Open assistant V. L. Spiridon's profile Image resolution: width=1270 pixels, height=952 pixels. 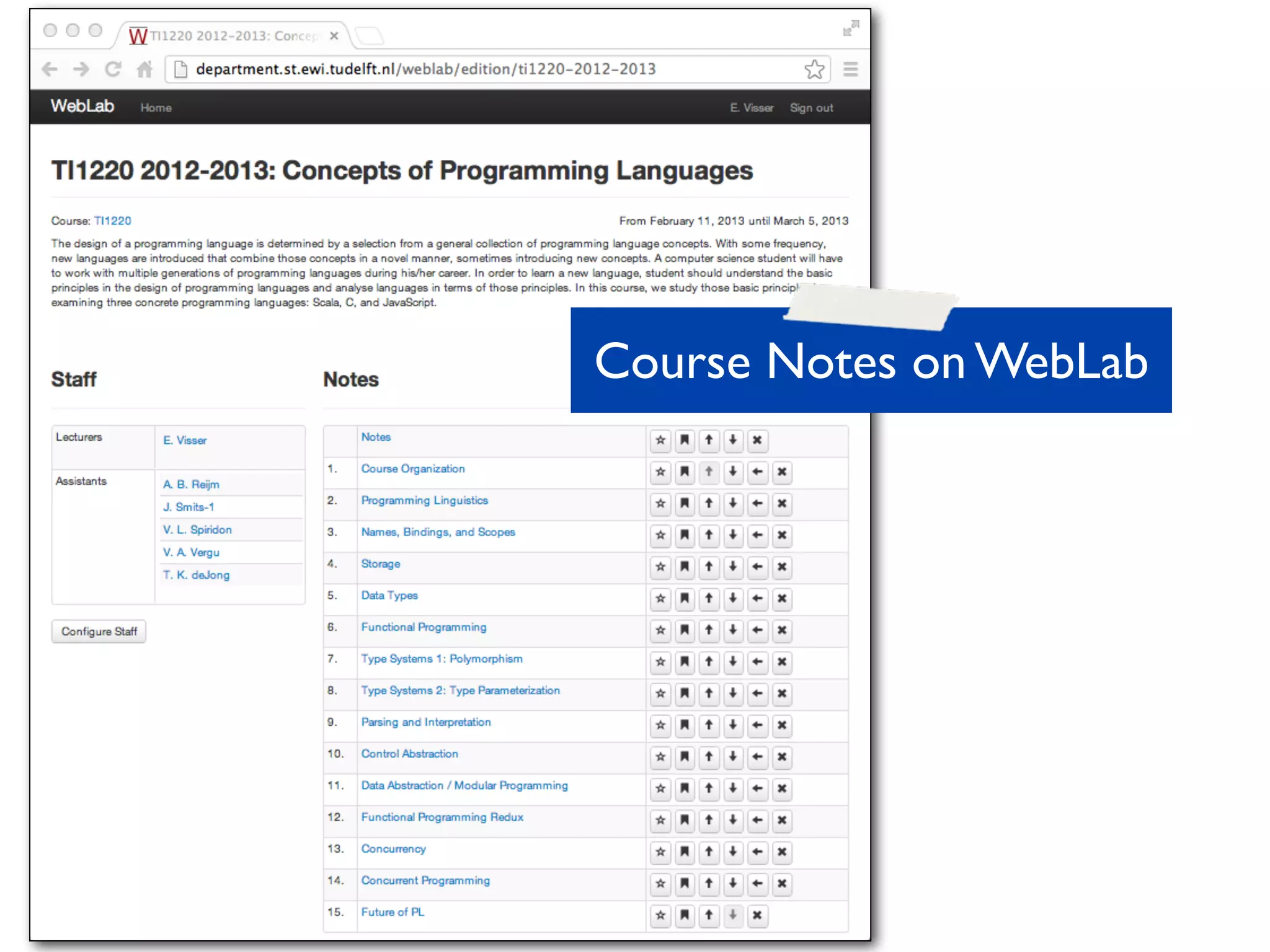tap(197, 530)
